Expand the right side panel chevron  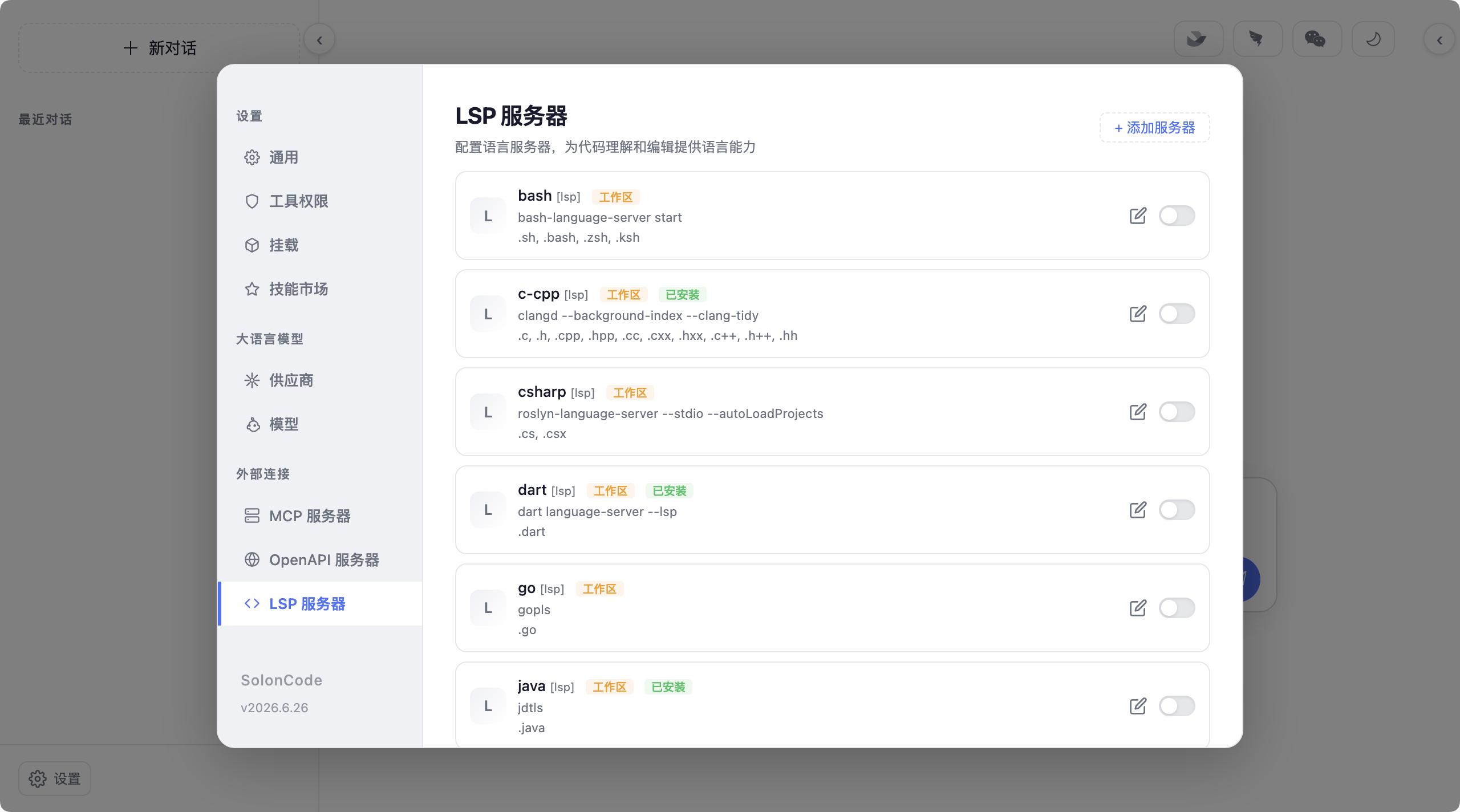point(1439,40)
